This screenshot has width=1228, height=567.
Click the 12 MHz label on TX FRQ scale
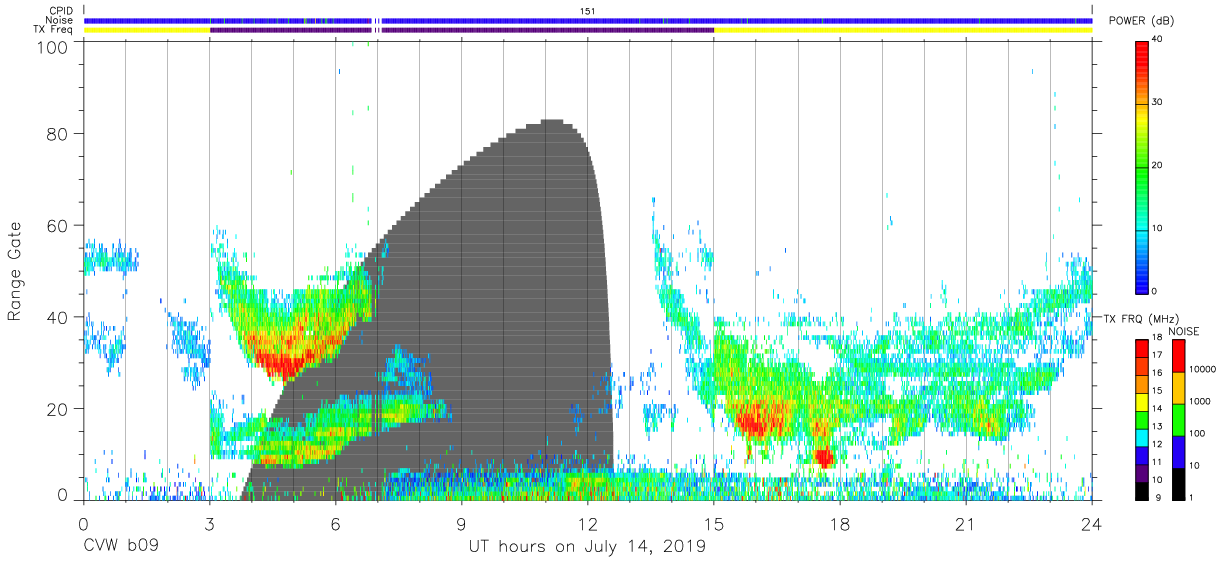(x=1157, y=444)
